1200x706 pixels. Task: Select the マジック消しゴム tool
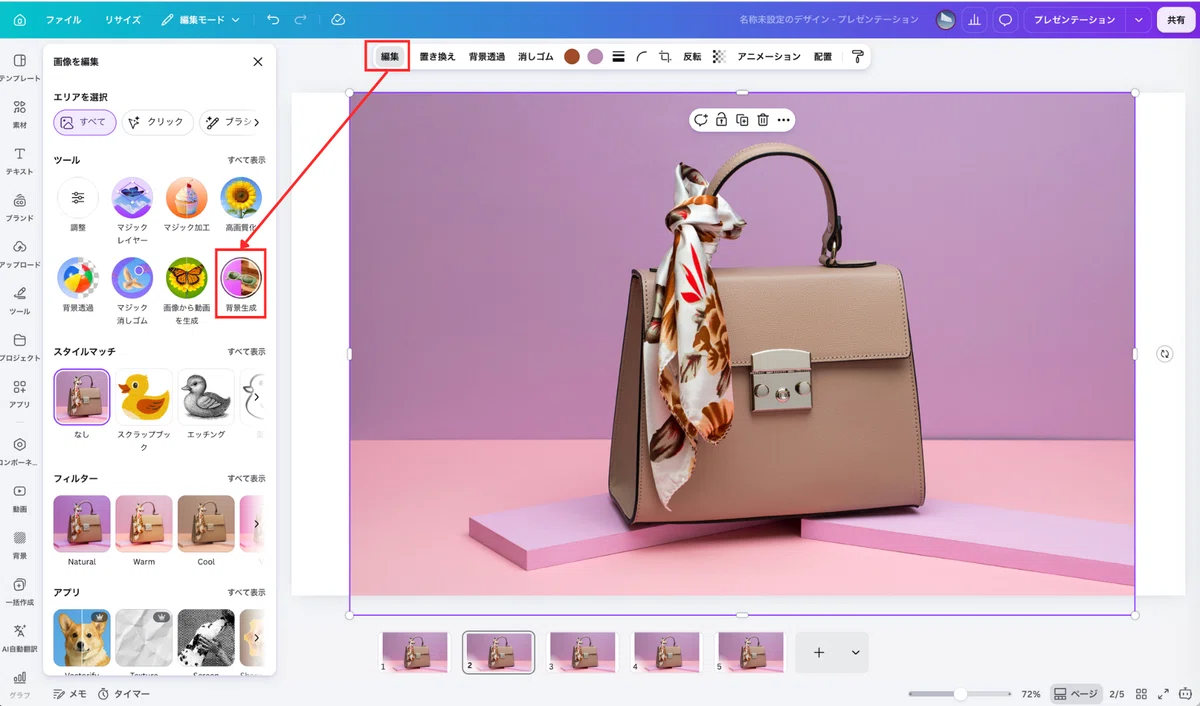(x=132, y=291)
